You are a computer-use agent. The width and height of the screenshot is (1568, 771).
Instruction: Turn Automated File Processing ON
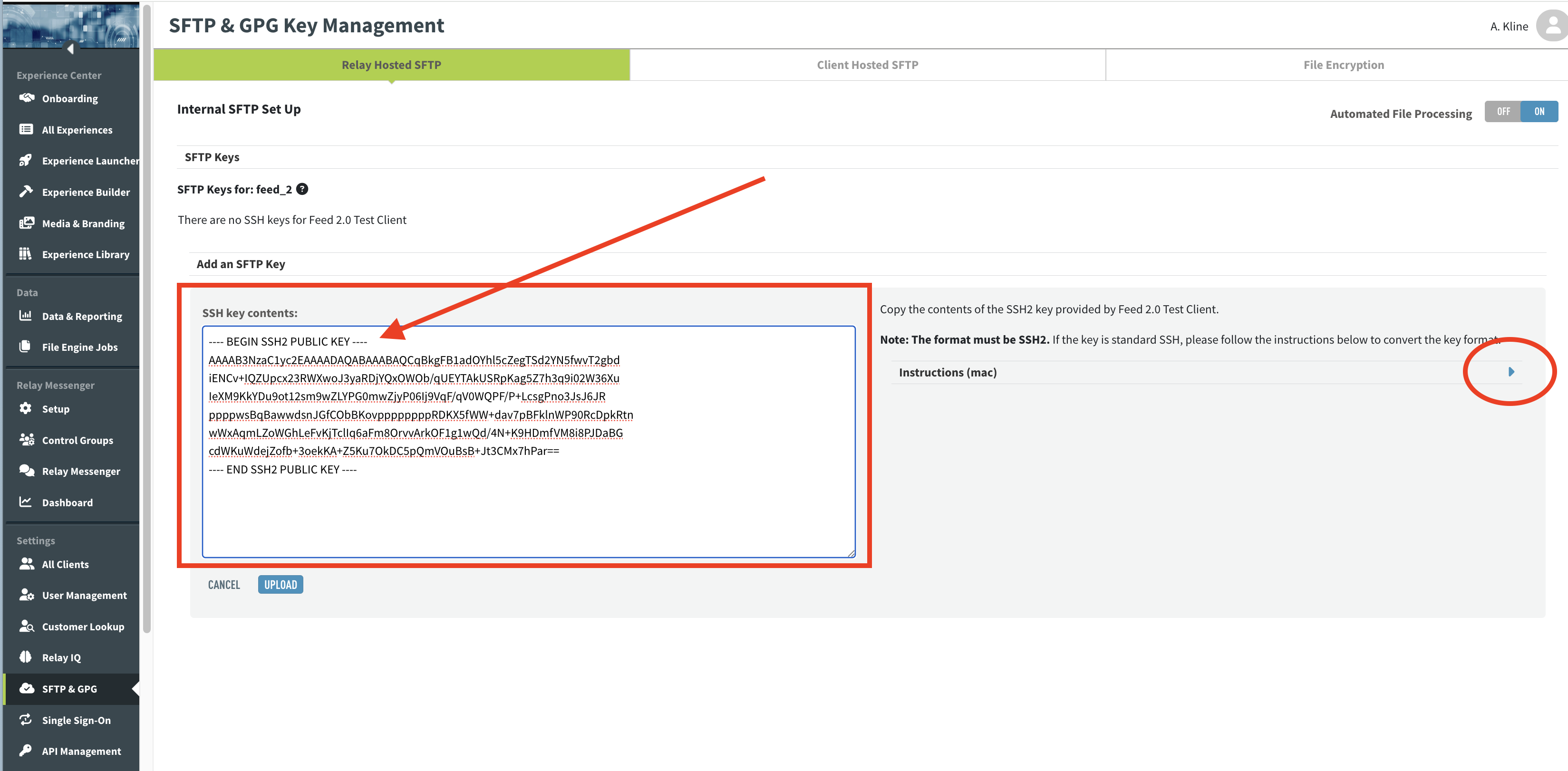(x=1539, y=111)
